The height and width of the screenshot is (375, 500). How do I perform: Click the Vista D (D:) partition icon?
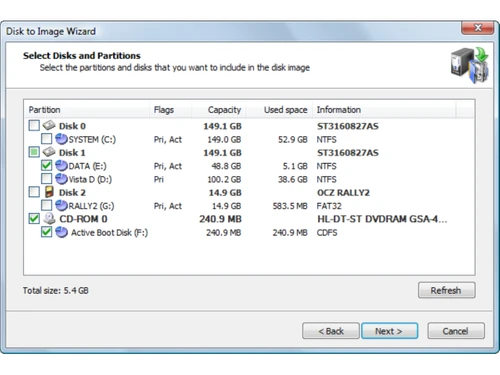(61, 179)
